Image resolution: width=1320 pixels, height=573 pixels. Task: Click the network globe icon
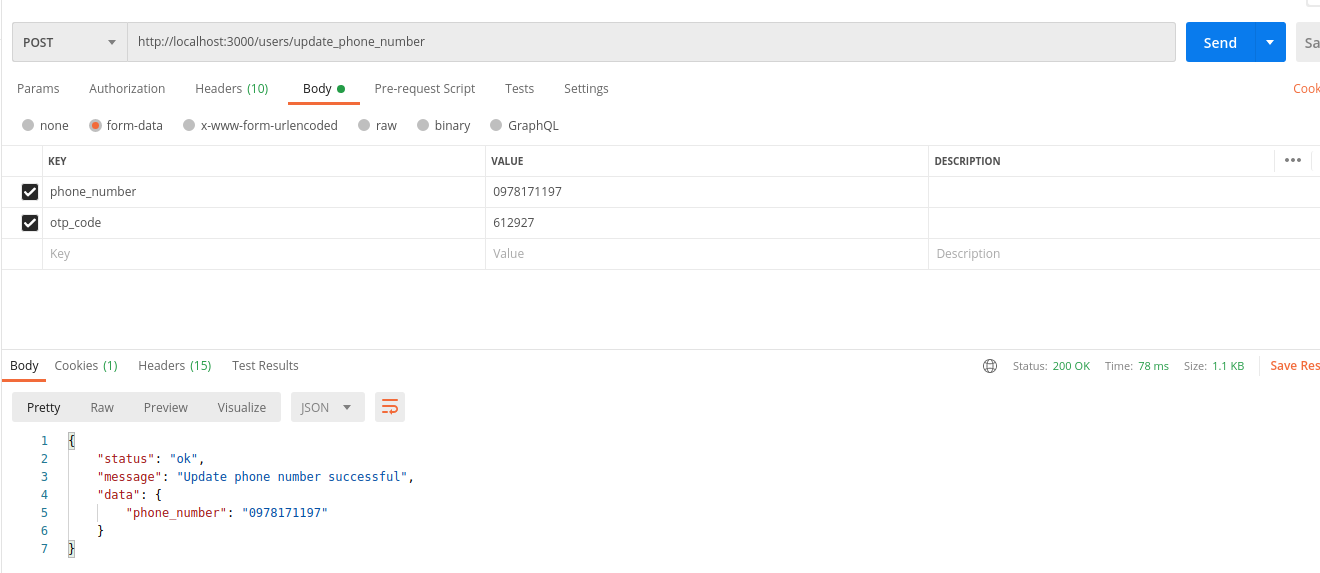point(990,366)
